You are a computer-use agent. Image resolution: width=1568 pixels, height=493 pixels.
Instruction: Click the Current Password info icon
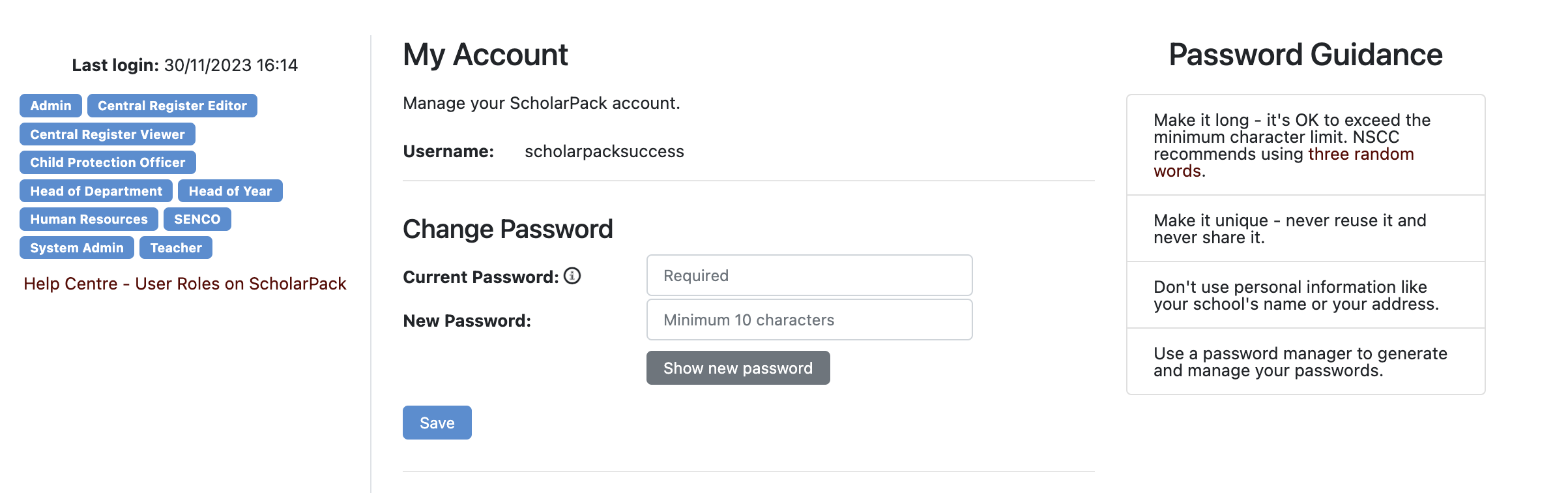(x=572, y=276)
